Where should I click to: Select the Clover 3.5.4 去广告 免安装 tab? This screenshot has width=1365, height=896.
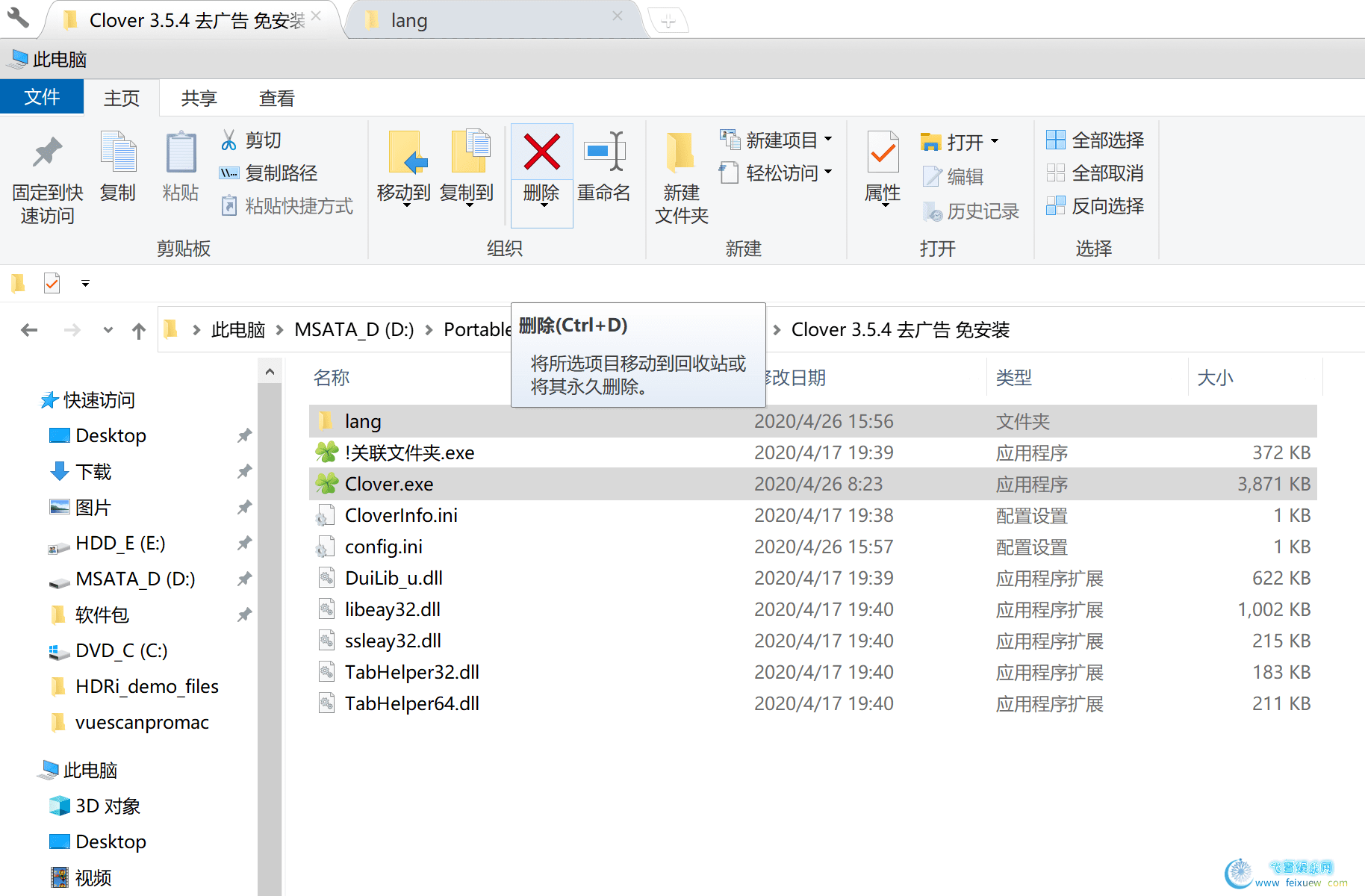[x=193, y=20]
